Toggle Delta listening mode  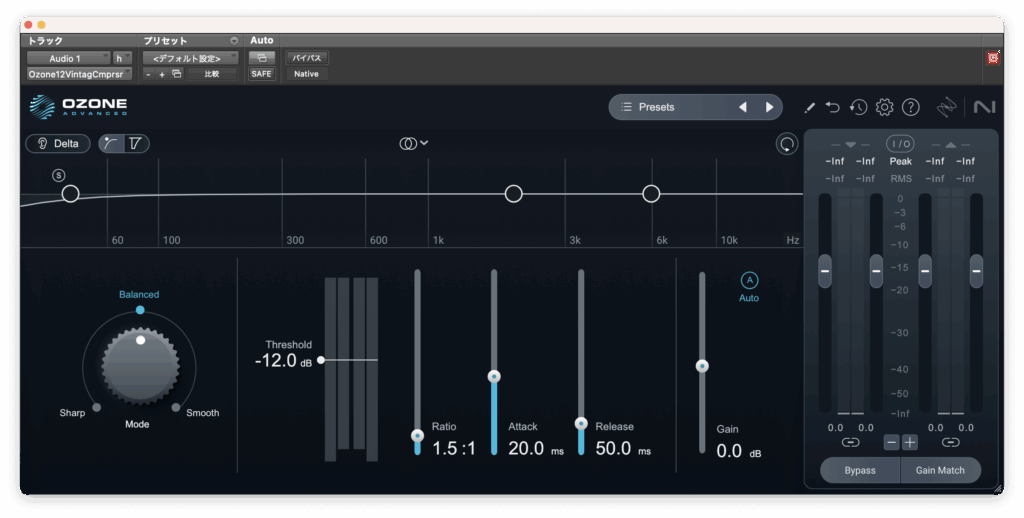pyautogui.click(x=58, y=144)
